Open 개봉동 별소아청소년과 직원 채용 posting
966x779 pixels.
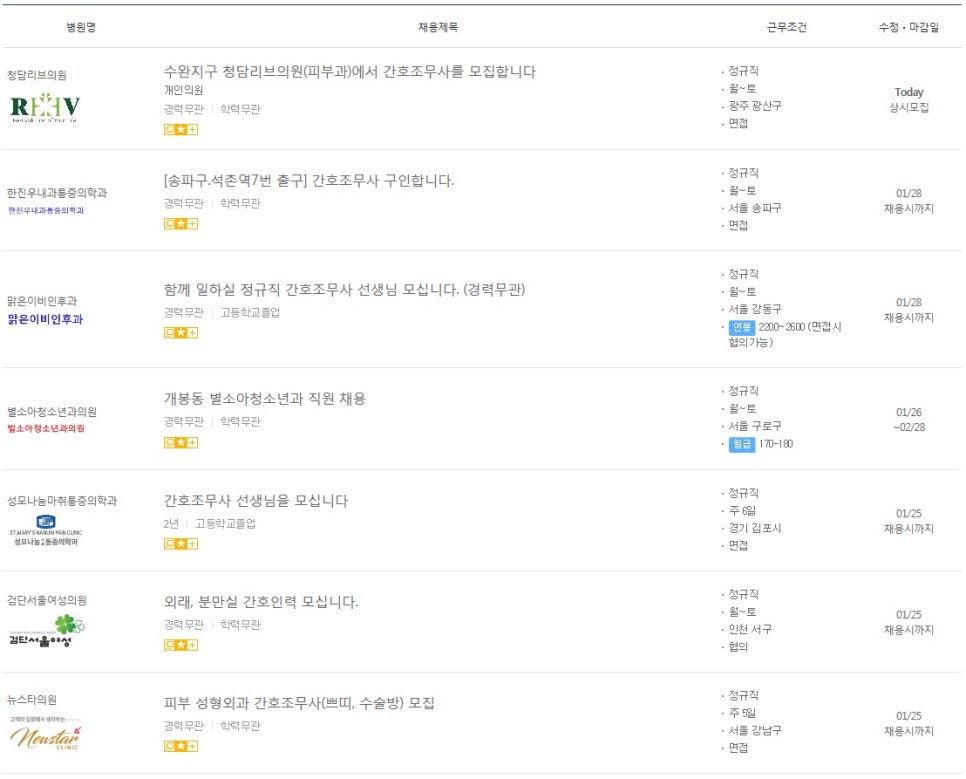(x=264, y=398)
